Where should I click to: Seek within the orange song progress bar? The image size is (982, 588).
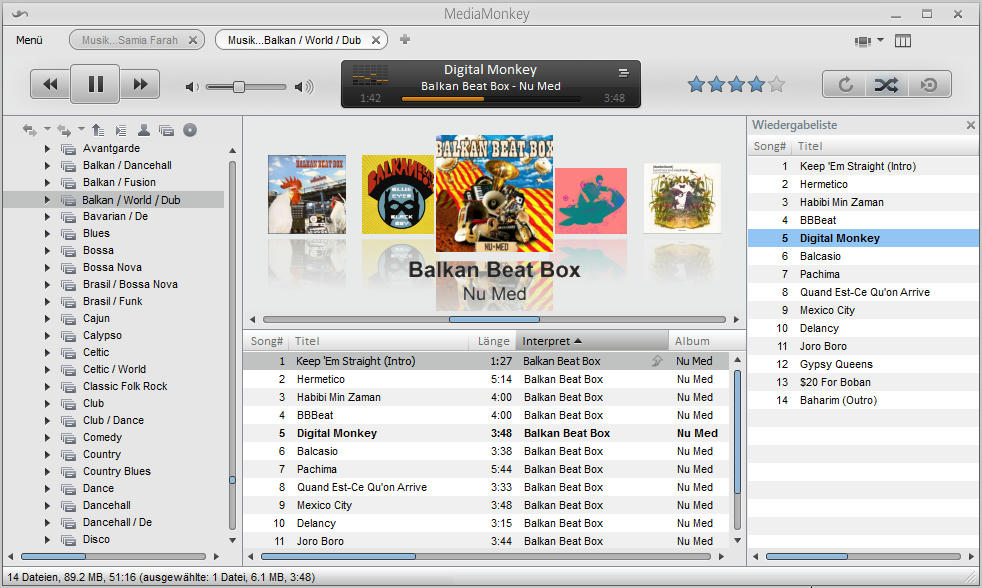tap(491, 99)
